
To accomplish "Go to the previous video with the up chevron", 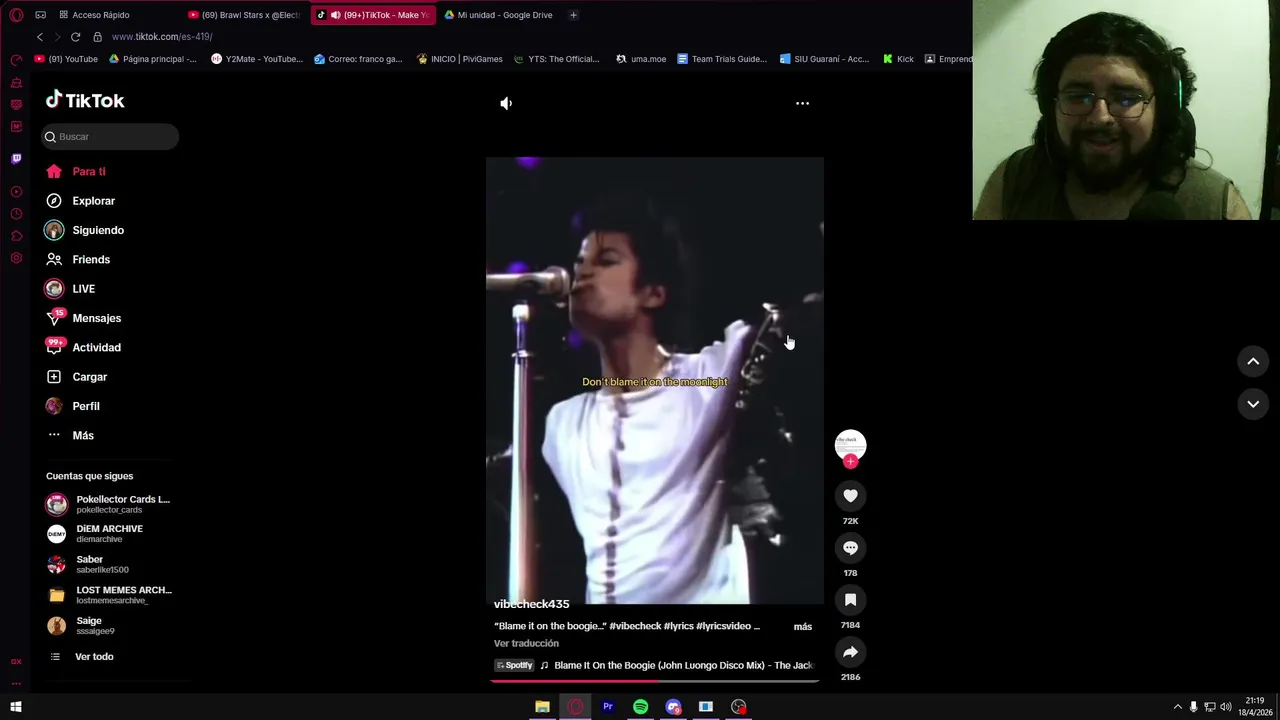I will click(1253, 361).
